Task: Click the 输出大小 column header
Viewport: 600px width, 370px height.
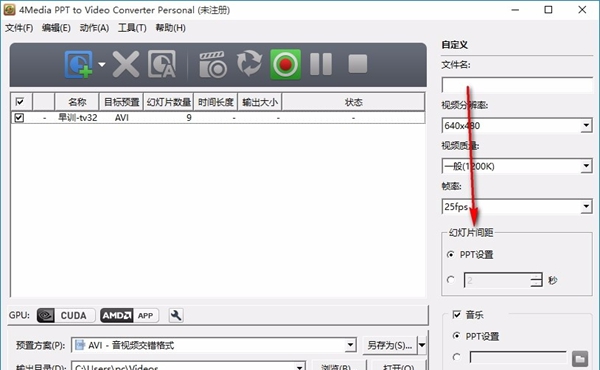Action: tap(260, 102)
